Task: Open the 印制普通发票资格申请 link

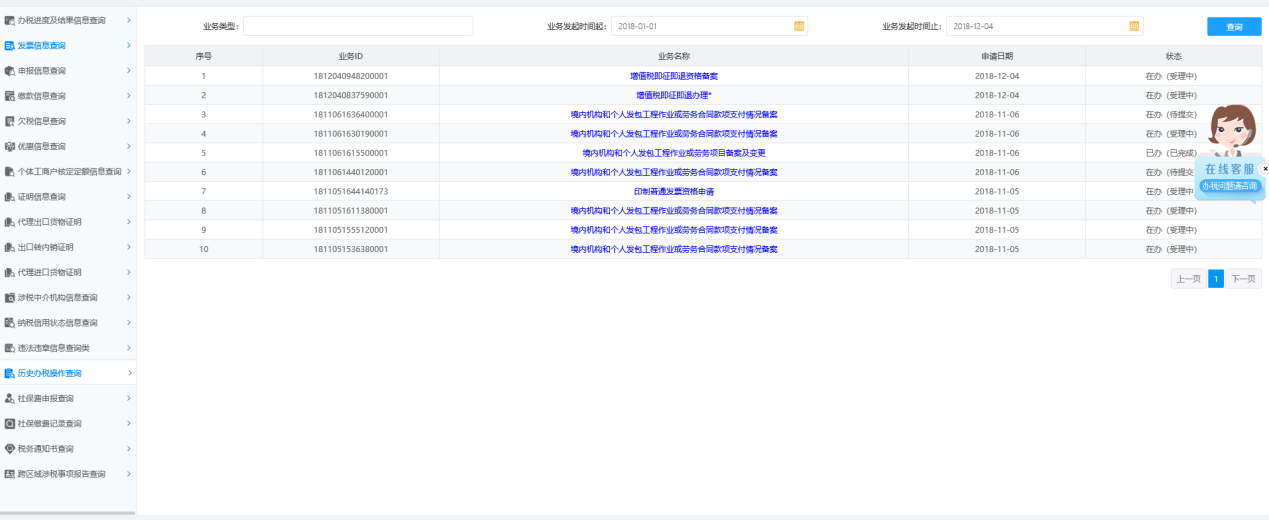Action: [673, 191]
